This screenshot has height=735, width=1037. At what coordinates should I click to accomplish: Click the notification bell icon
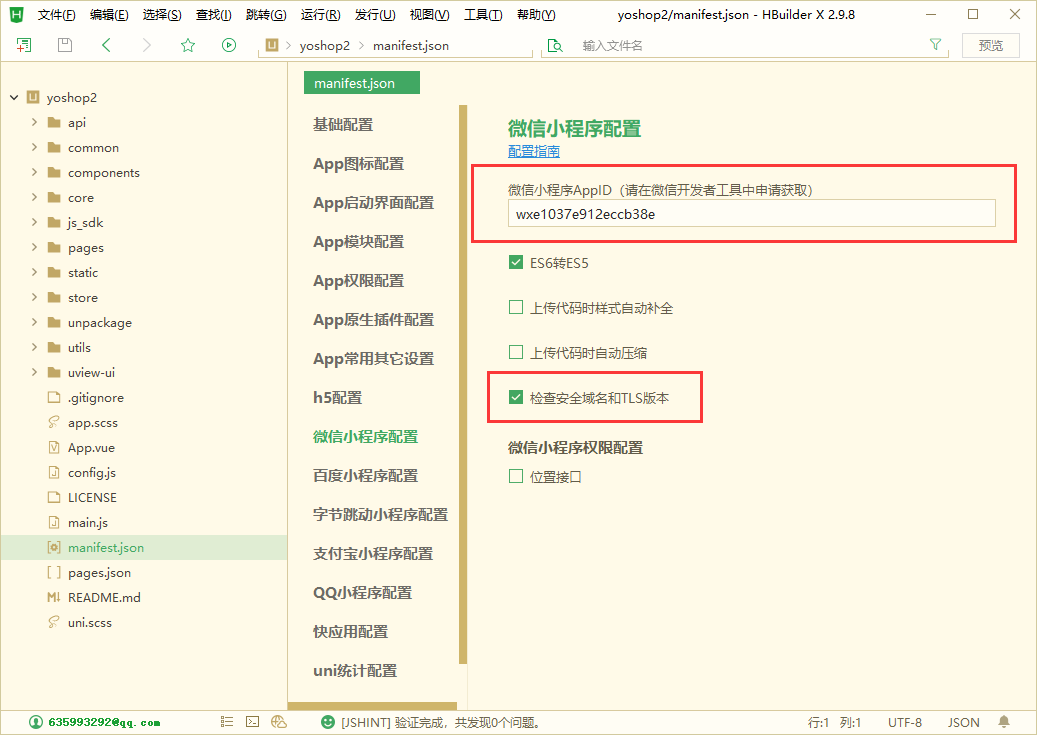[x=1004, y=722]
